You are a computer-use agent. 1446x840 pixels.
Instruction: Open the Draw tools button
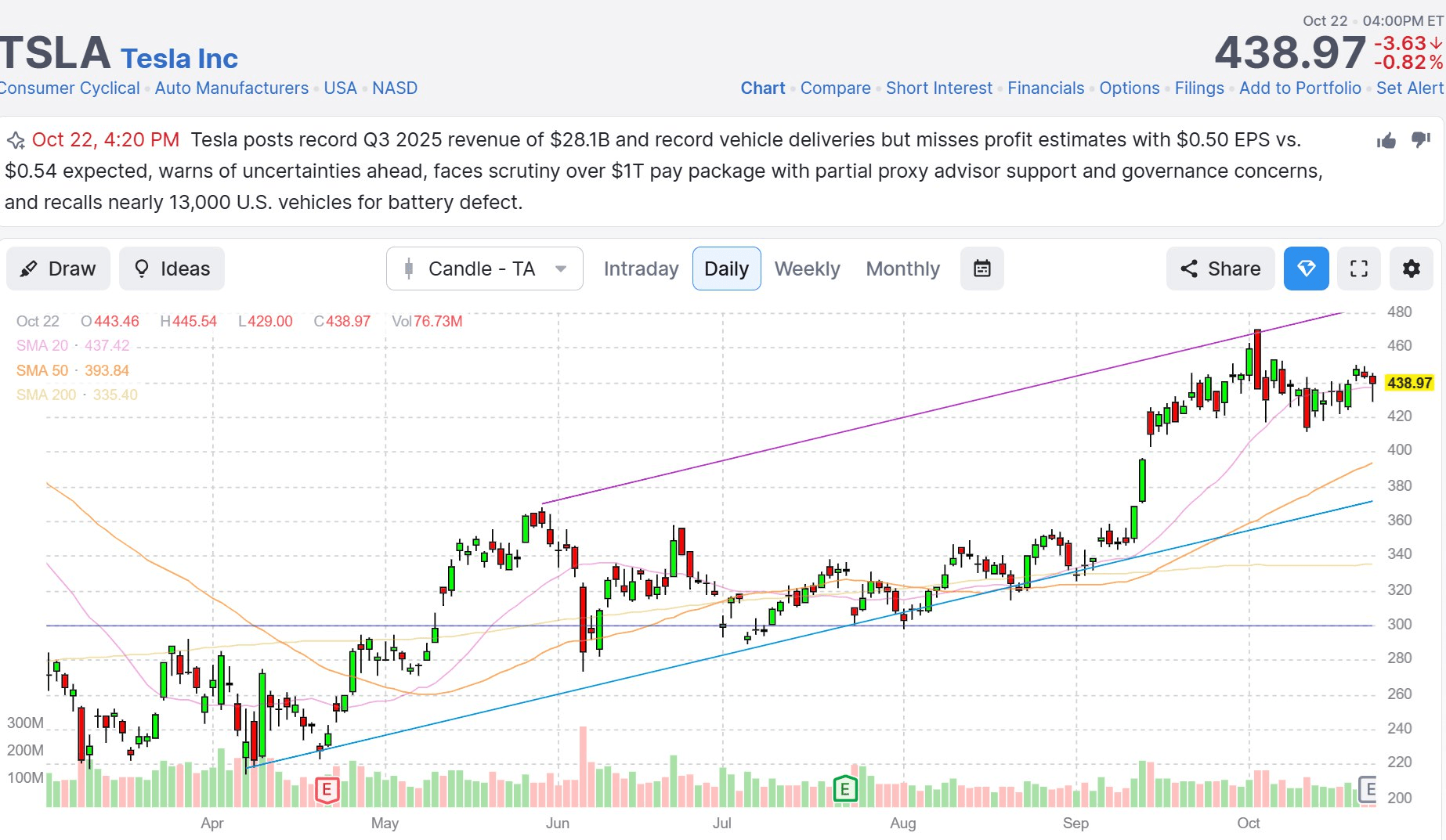click(58, 269)
